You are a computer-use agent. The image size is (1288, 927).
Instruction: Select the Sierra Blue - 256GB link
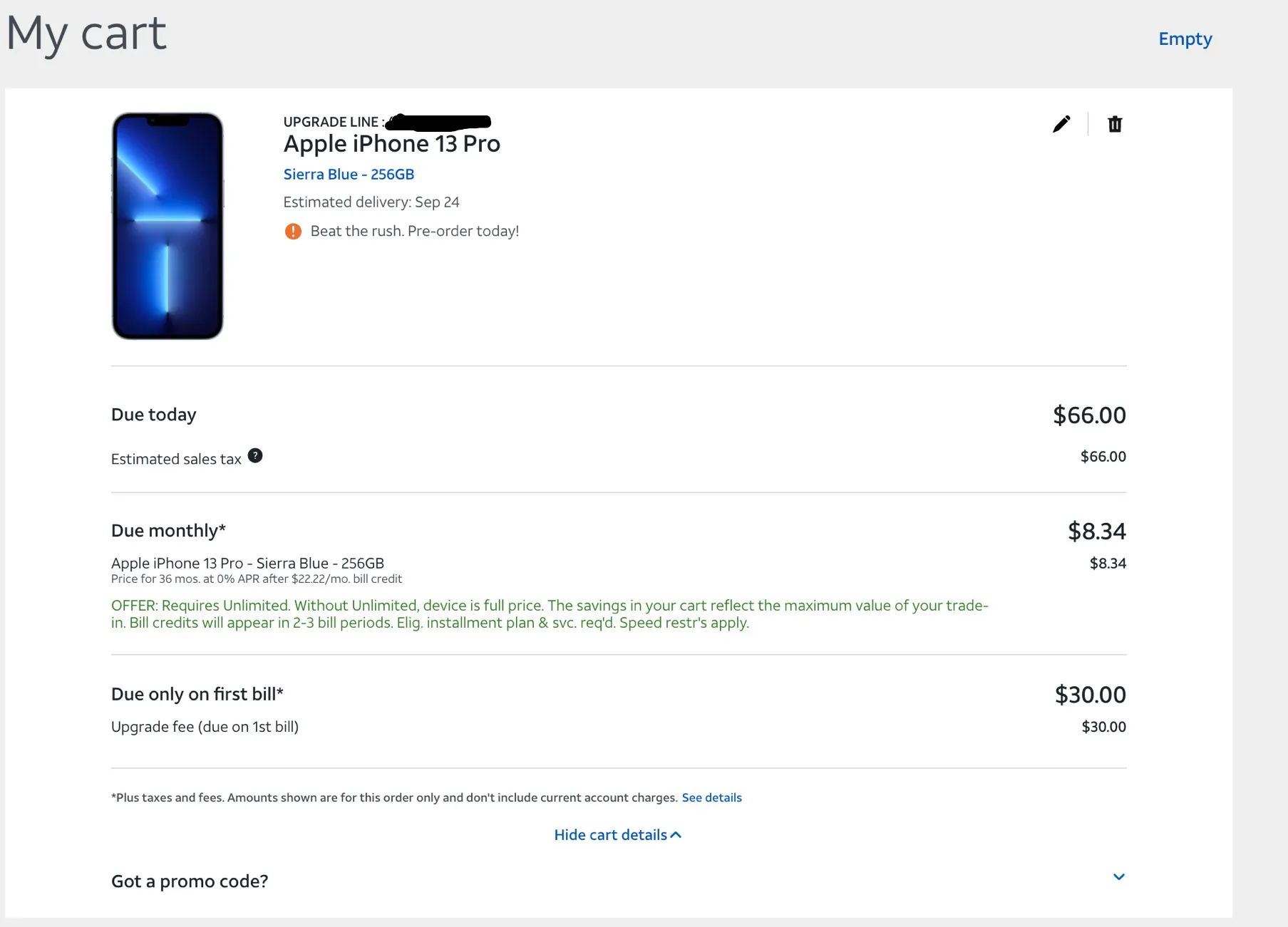(x=349, y=175)
